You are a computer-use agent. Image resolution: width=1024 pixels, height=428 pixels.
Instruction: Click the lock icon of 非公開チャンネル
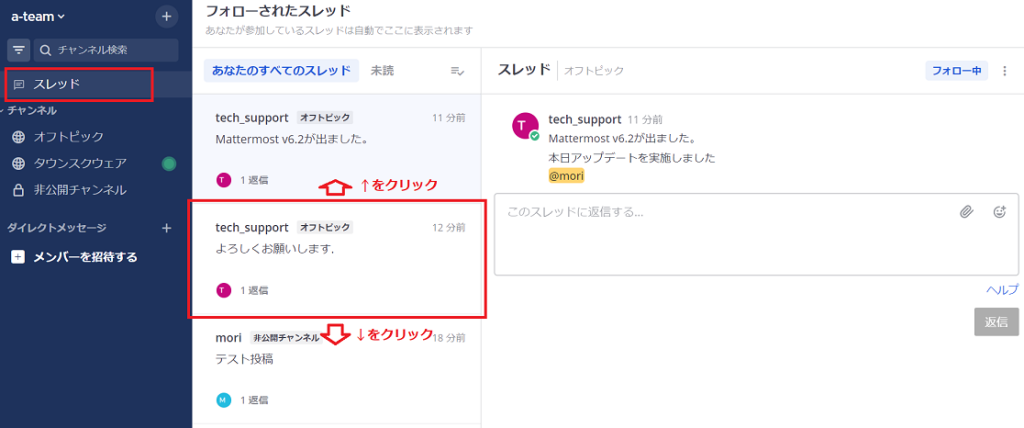20,190
